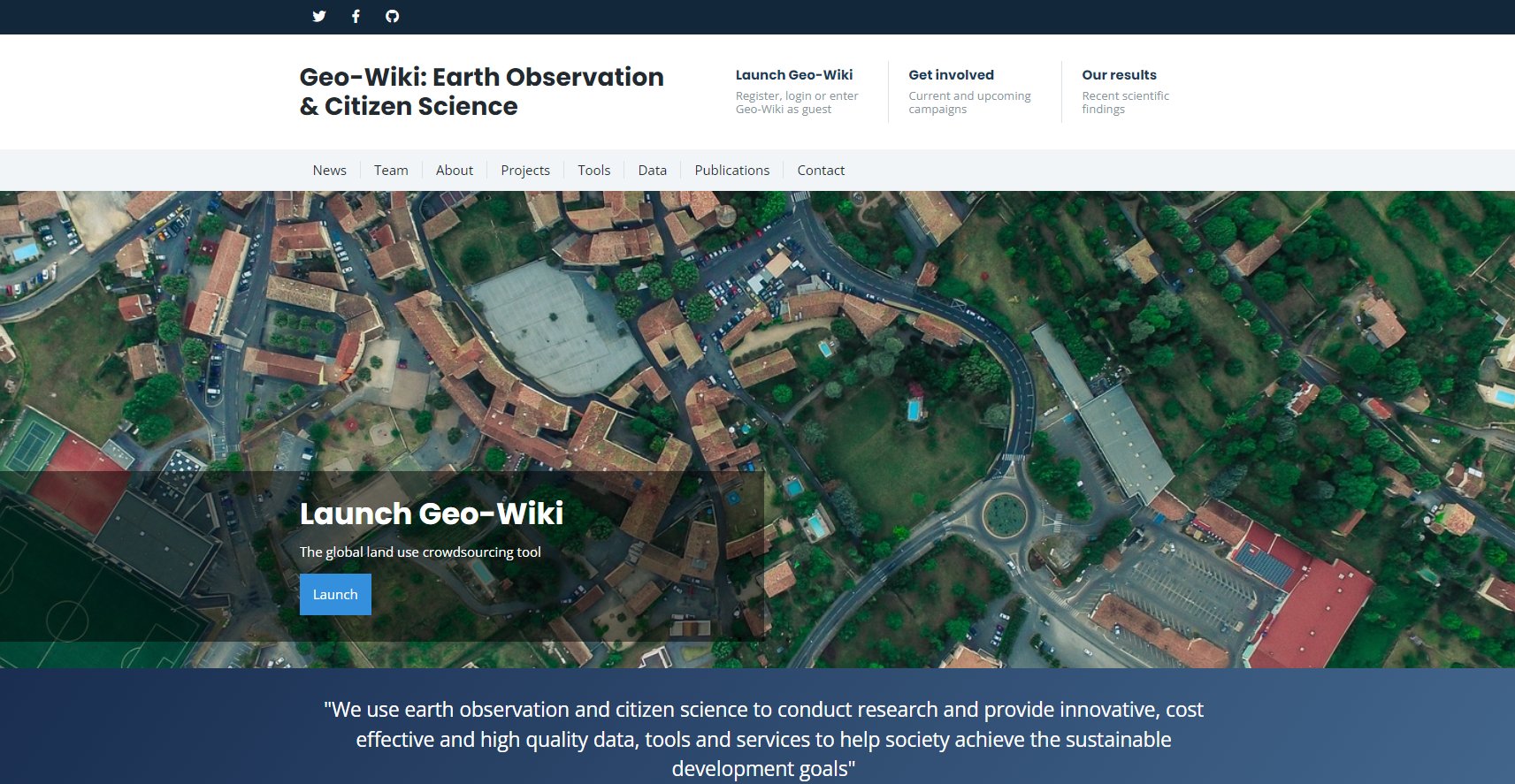Open the Projects menu item

pyautogui.click(x=525, y=171)
